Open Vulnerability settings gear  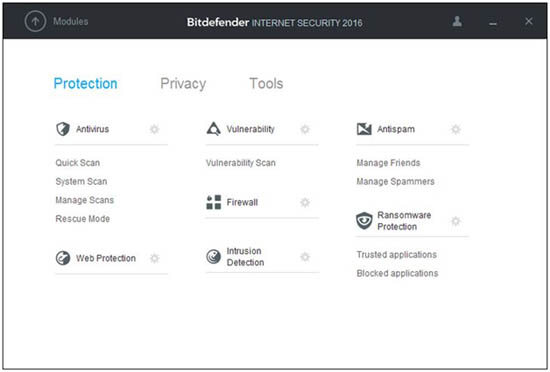point(305,129)
